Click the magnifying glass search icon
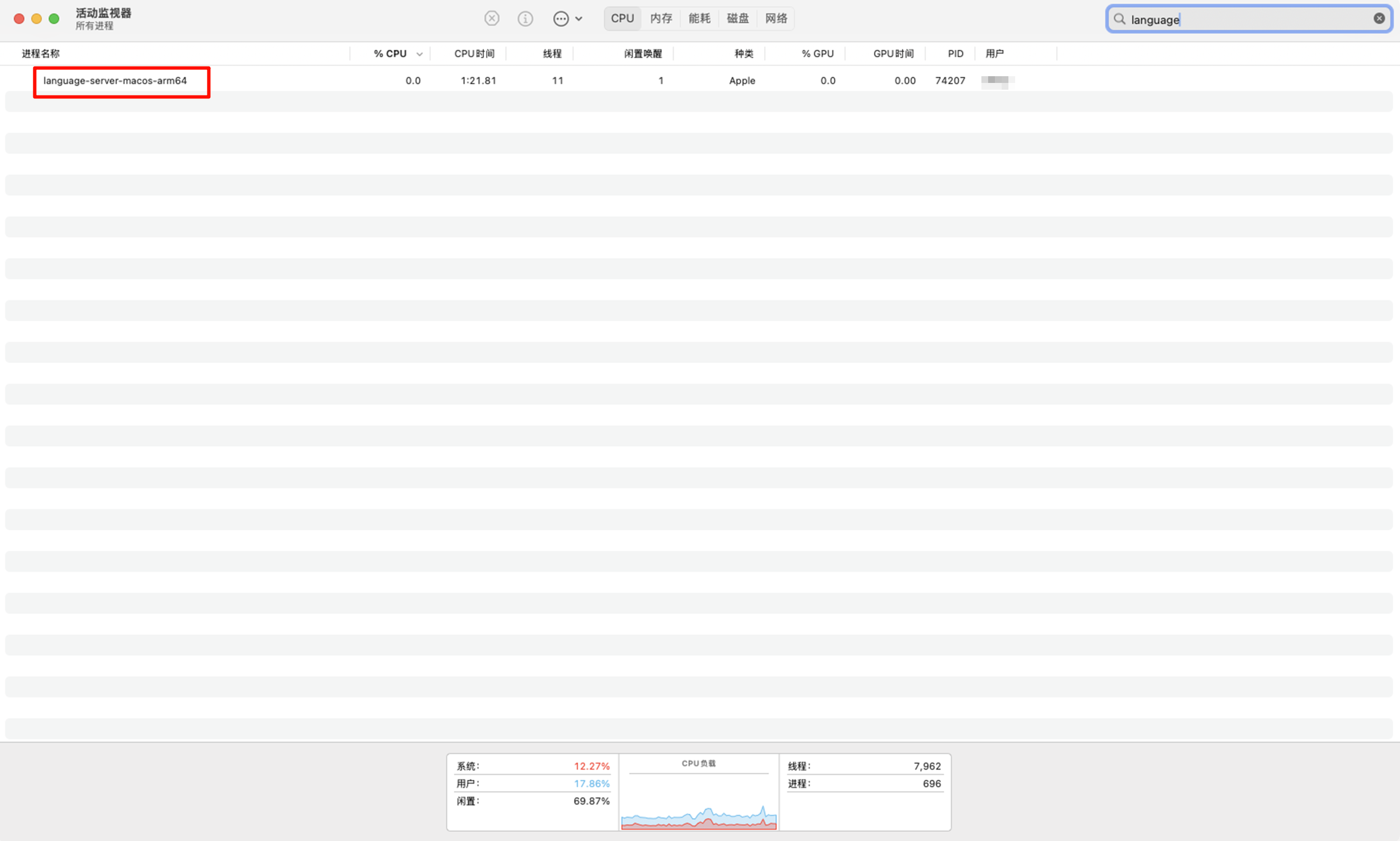Screen dimensions: 1400x841 coord(1119,19)
